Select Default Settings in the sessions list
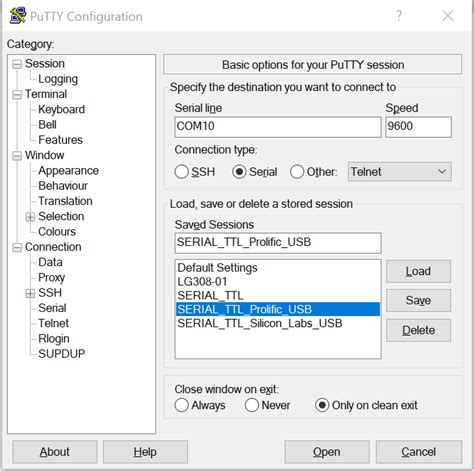 pyautogui.click(x=278, y=268)
